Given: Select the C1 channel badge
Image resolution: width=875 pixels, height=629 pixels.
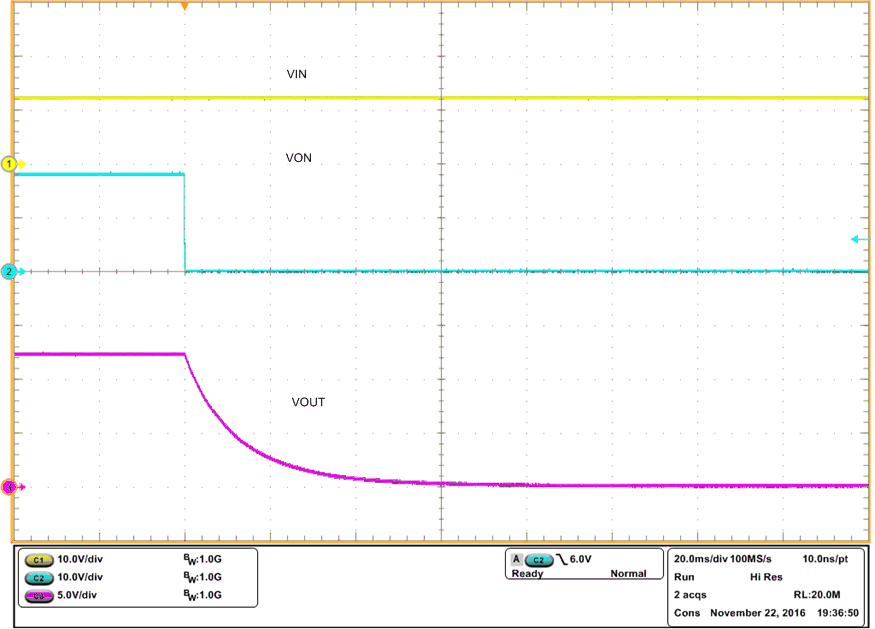Looking at the screenshot, I should pyautogui.click(x=38, y=559).
